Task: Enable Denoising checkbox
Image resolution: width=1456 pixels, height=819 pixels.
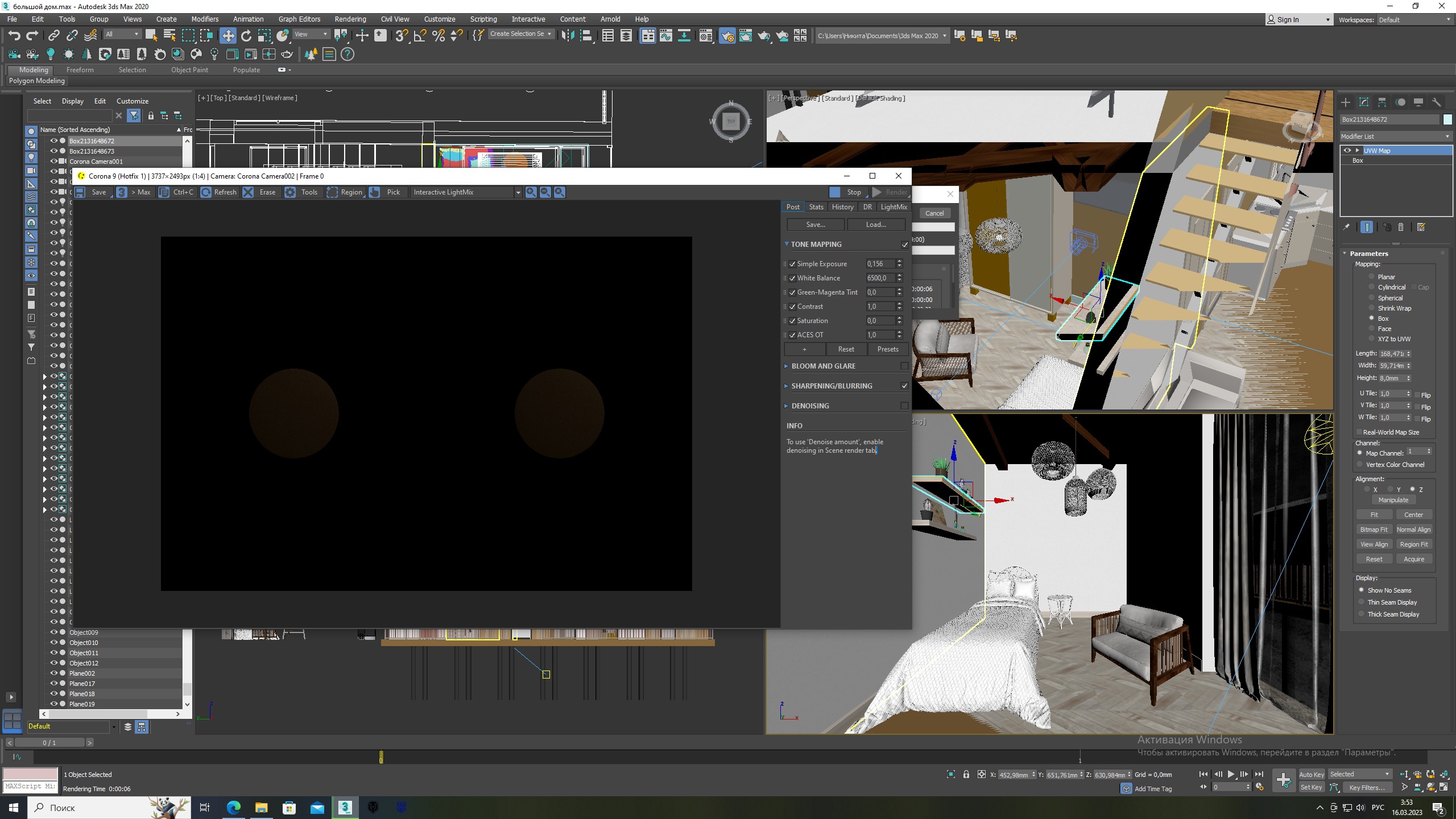Action: coord(905,406)
